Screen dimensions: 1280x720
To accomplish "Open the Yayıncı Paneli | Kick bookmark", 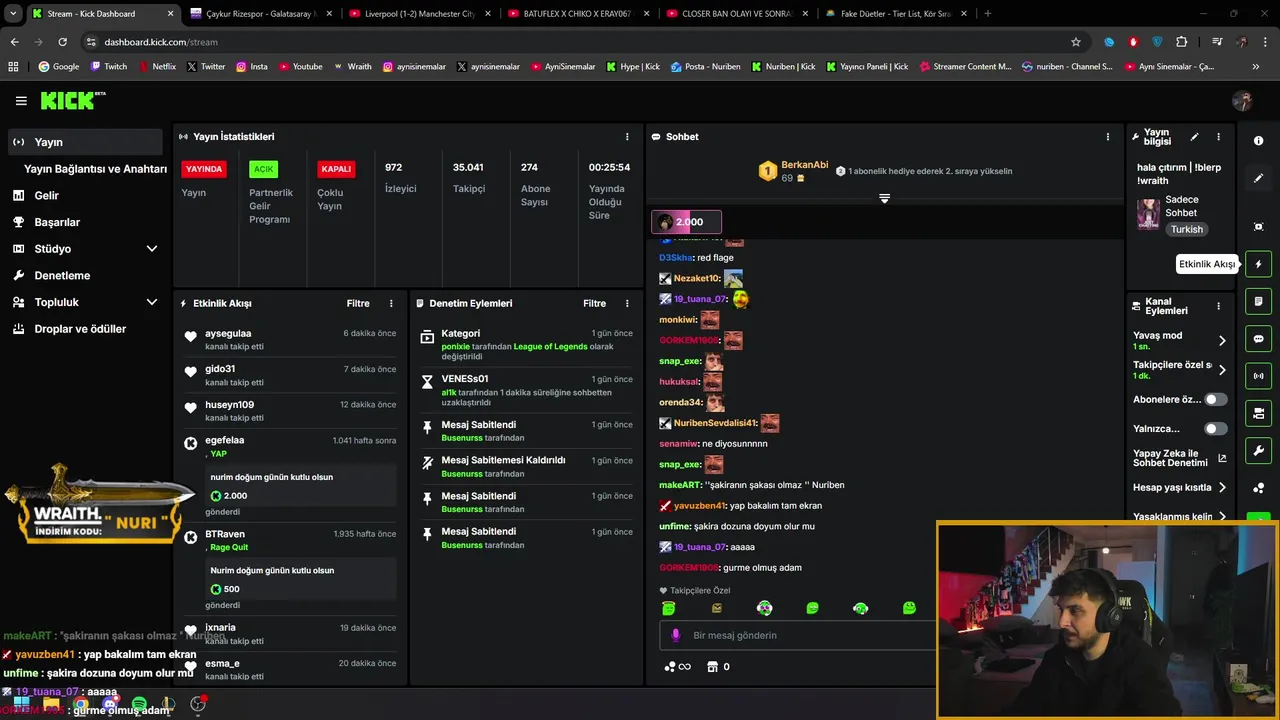I will (x=867, y=67).
